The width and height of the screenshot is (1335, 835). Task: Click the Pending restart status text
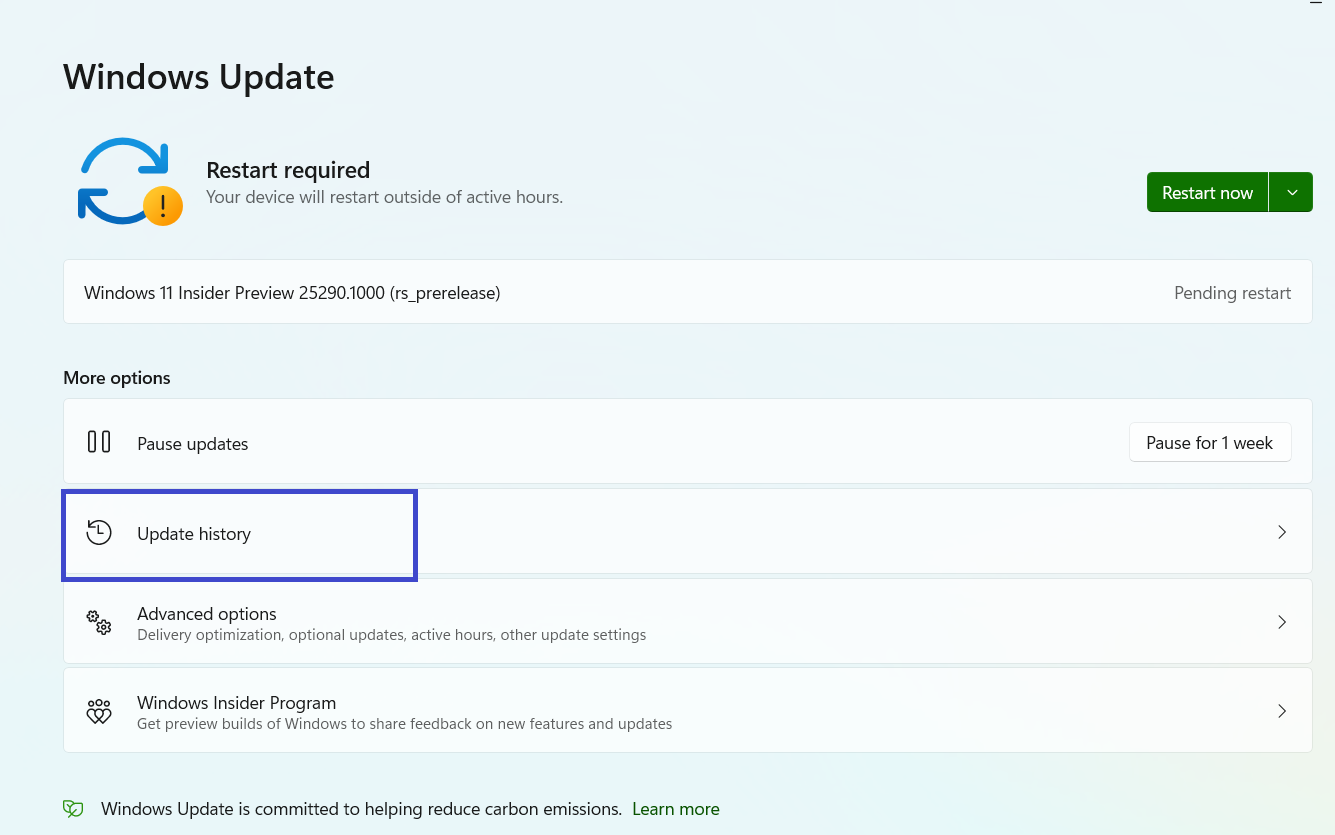tap(1232, 293)
